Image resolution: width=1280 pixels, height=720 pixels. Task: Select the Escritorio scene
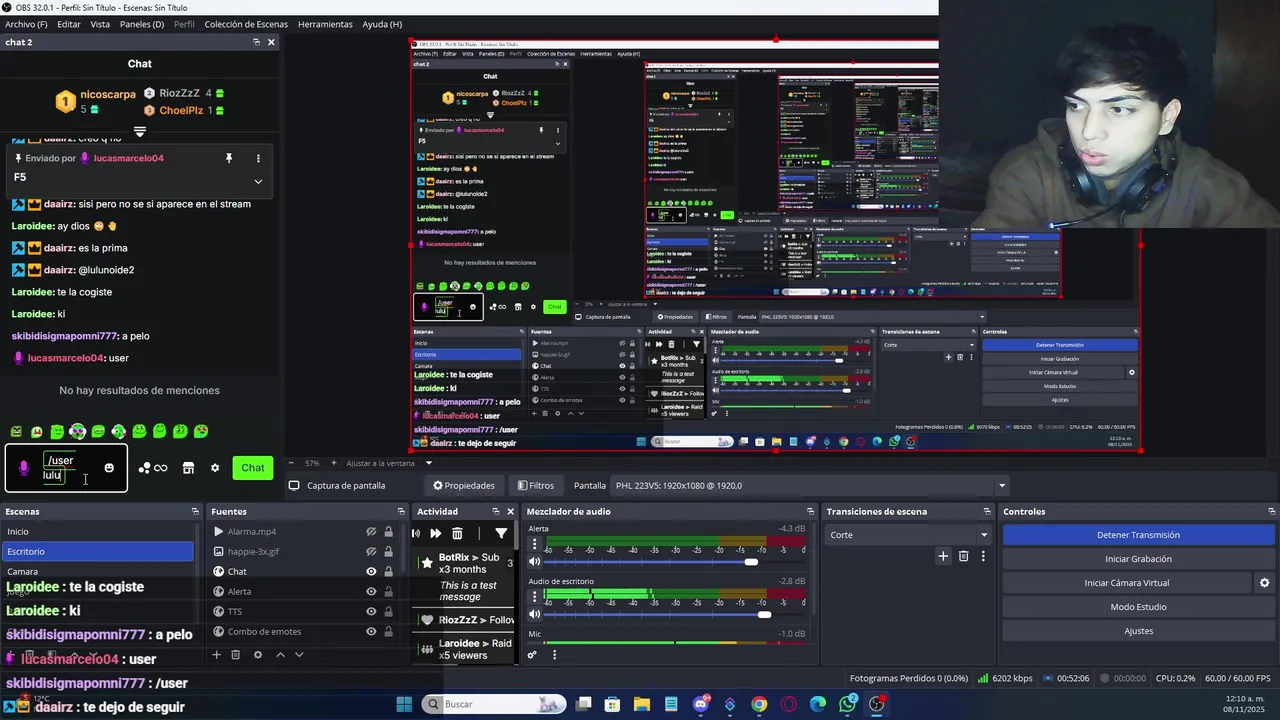(x=97, y=551)
